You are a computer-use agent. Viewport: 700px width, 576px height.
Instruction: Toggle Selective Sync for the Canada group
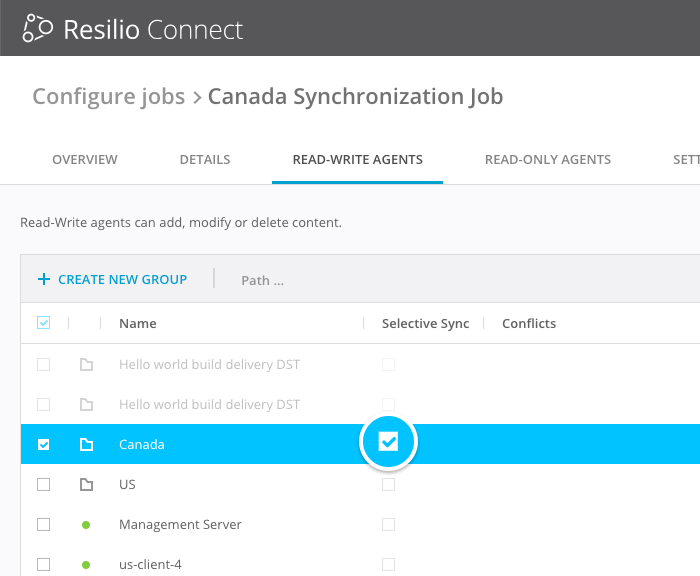388,443
